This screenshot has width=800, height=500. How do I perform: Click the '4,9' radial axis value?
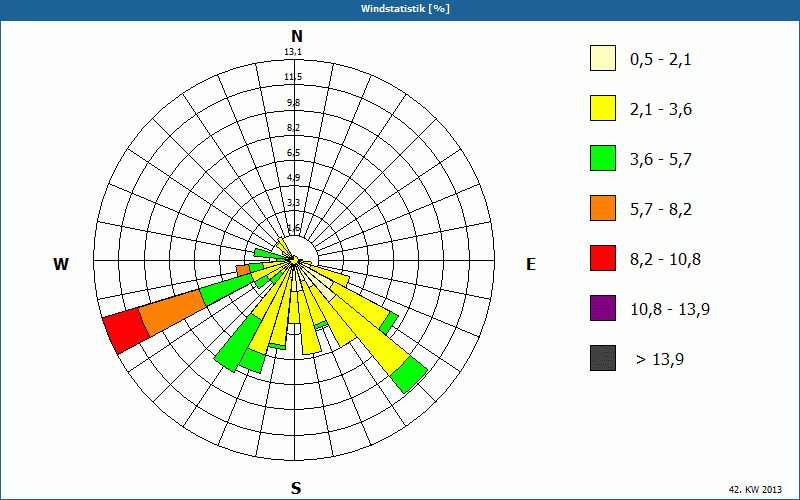[293, 178]
